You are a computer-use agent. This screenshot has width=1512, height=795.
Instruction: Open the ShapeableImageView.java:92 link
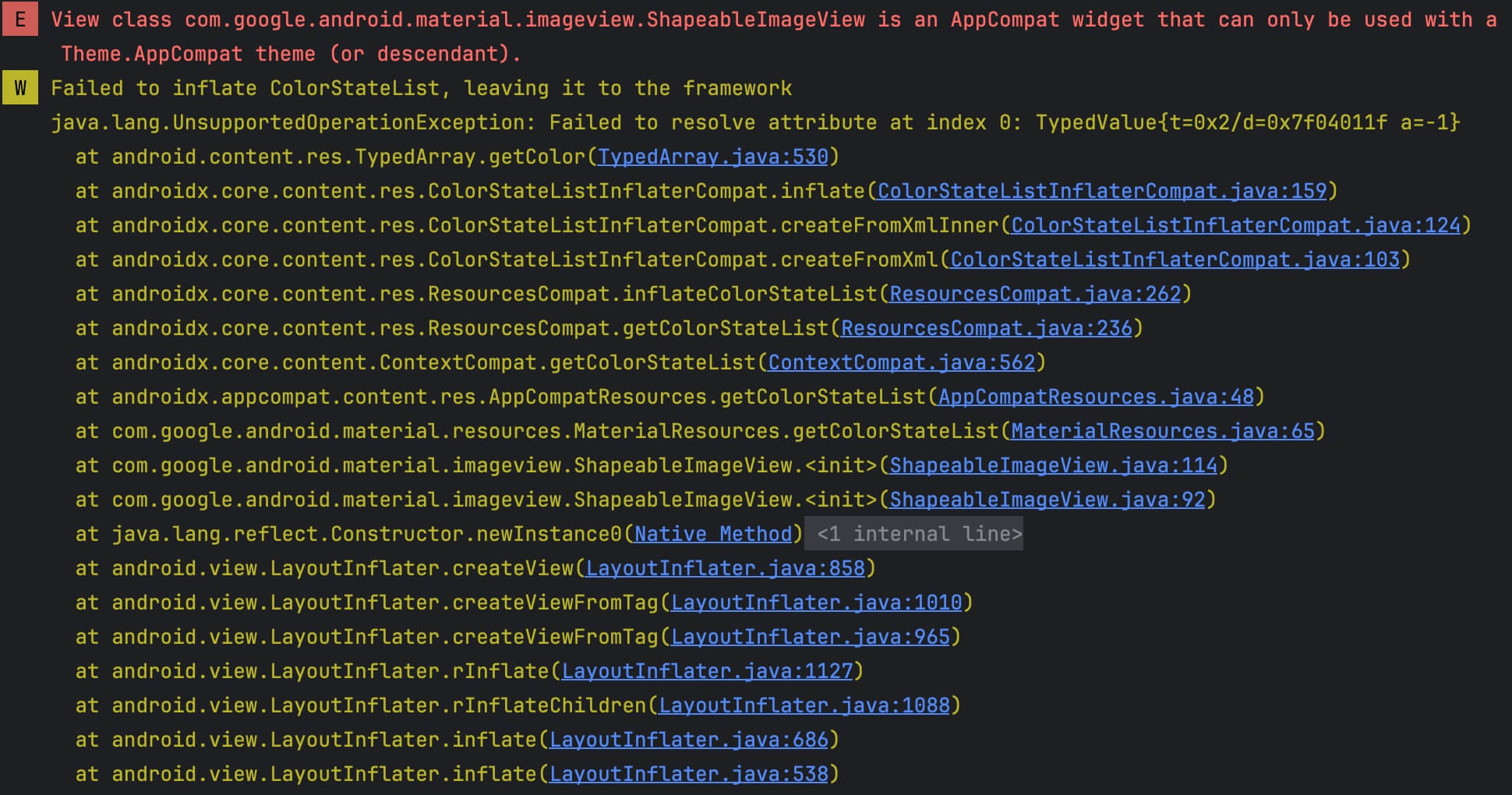click(1047, 500)
